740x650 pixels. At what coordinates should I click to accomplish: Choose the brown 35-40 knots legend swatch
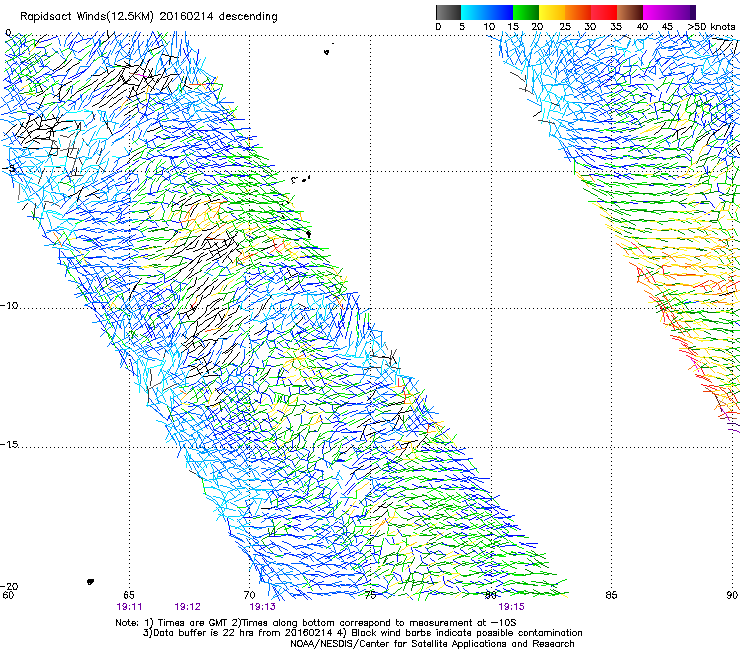tap(630, 12)
